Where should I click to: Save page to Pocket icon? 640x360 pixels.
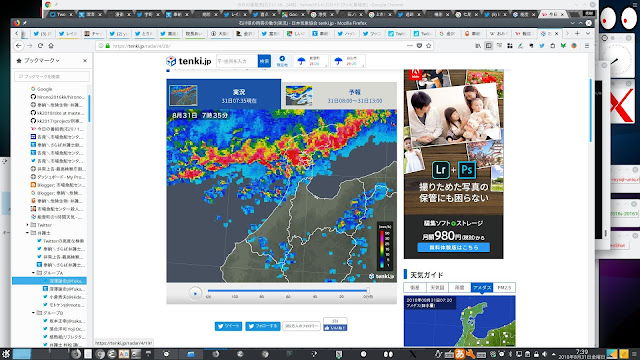419,46
